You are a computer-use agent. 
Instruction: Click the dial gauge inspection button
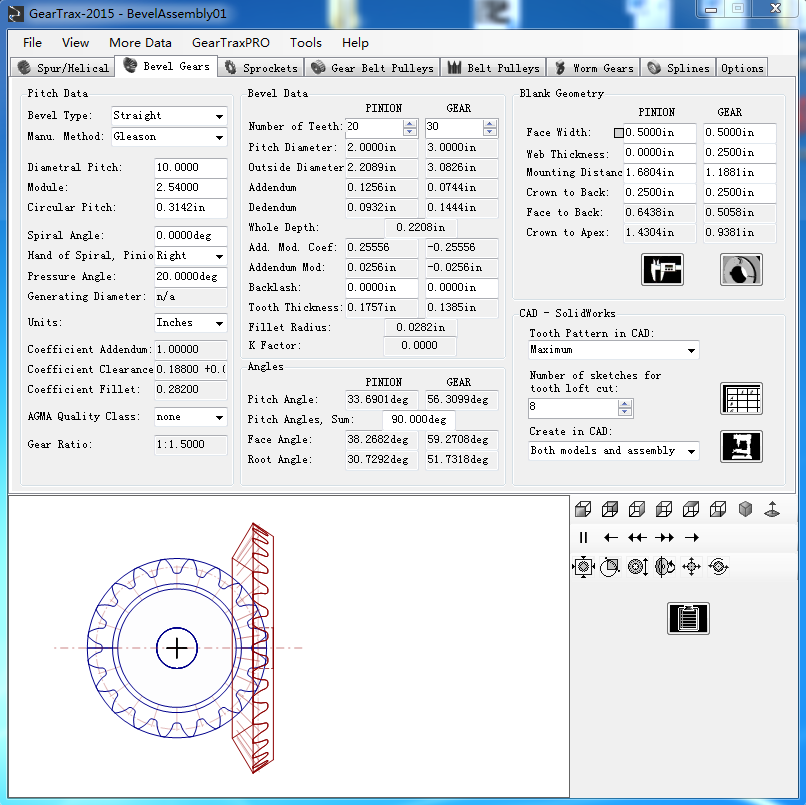(x=741, y=269)
